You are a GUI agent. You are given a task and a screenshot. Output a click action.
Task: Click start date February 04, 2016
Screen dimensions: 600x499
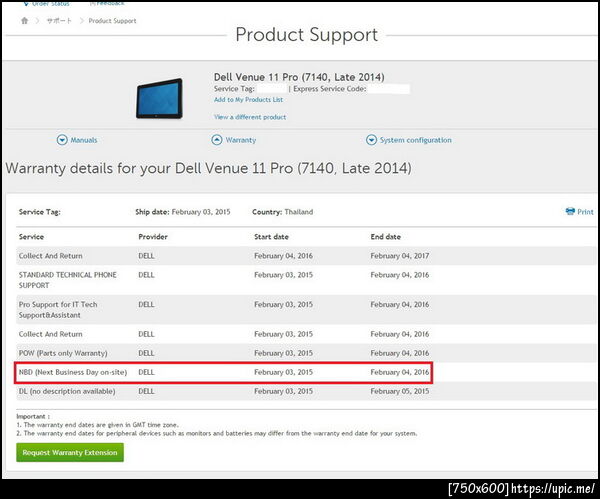coord(284,256)
